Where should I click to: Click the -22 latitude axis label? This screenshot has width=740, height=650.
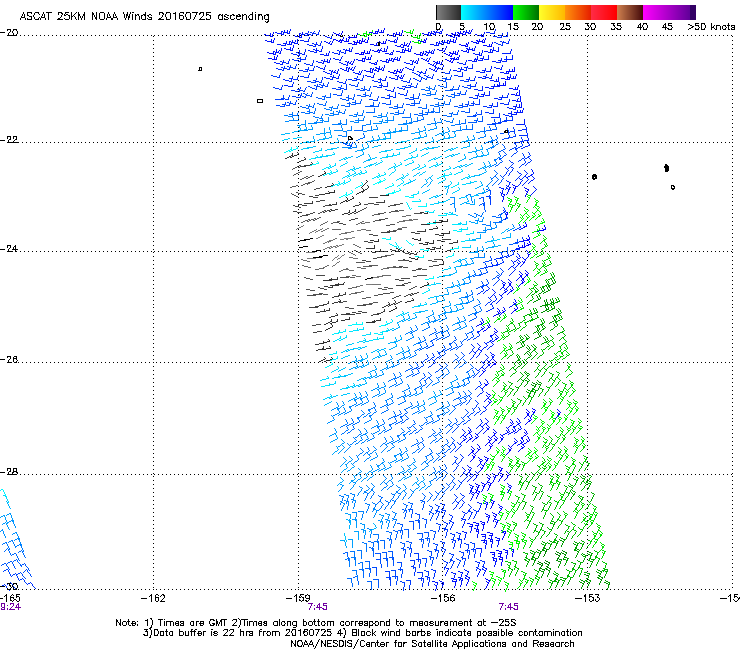click(x=9, y=140)
